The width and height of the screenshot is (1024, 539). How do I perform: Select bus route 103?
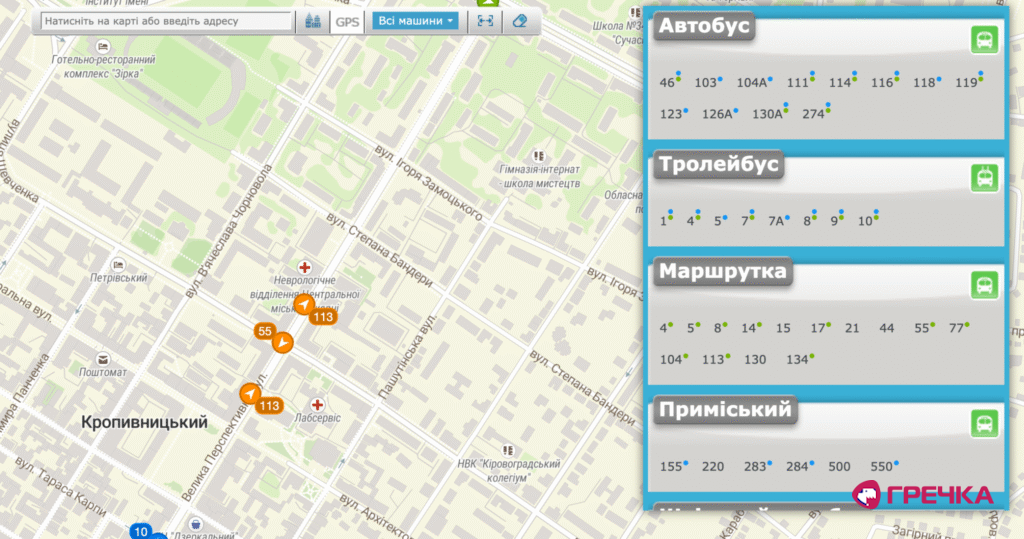[x=707, y=82]
